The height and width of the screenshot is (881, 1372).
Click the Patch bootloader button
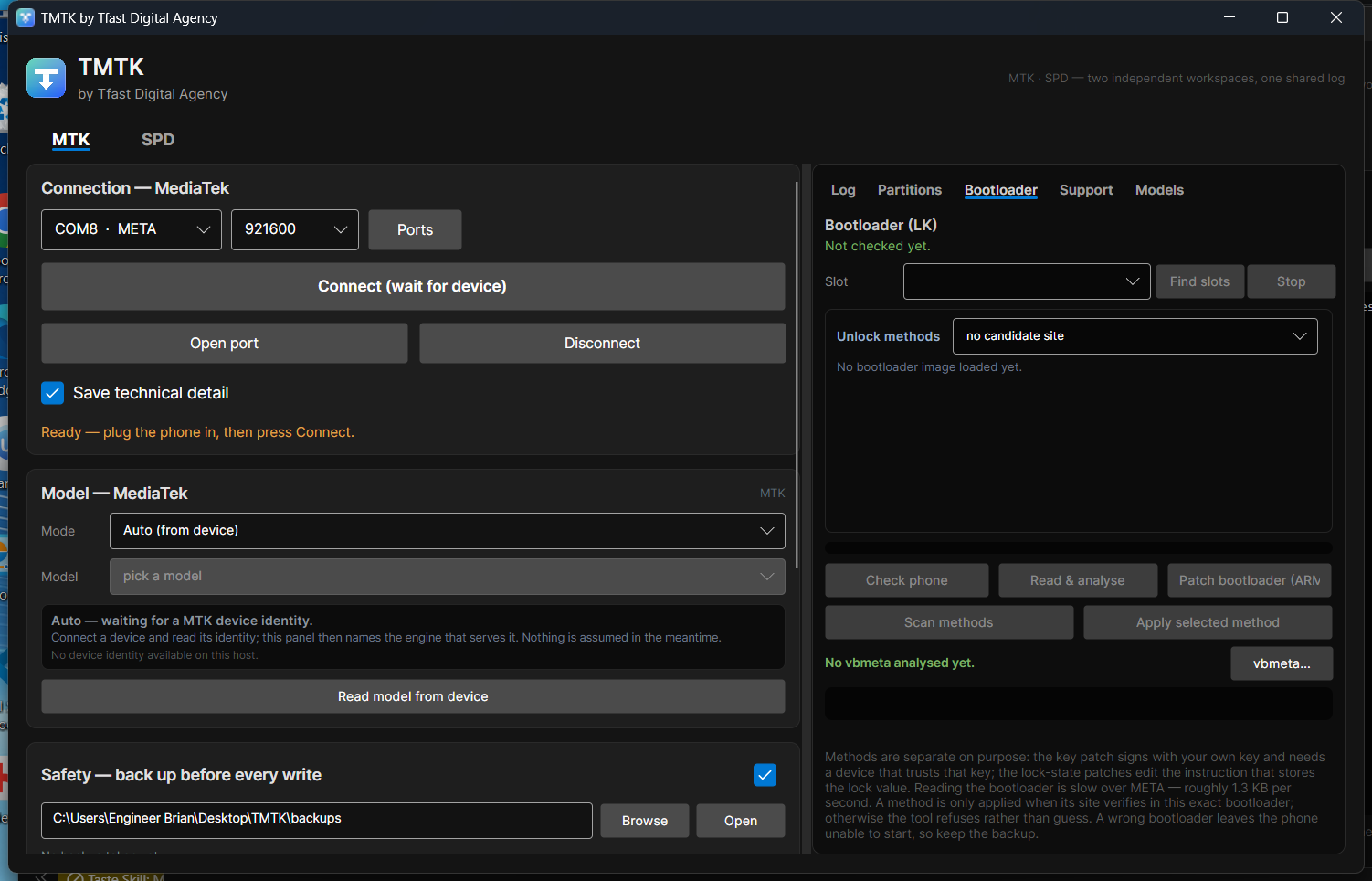(x=1250, y=580)
